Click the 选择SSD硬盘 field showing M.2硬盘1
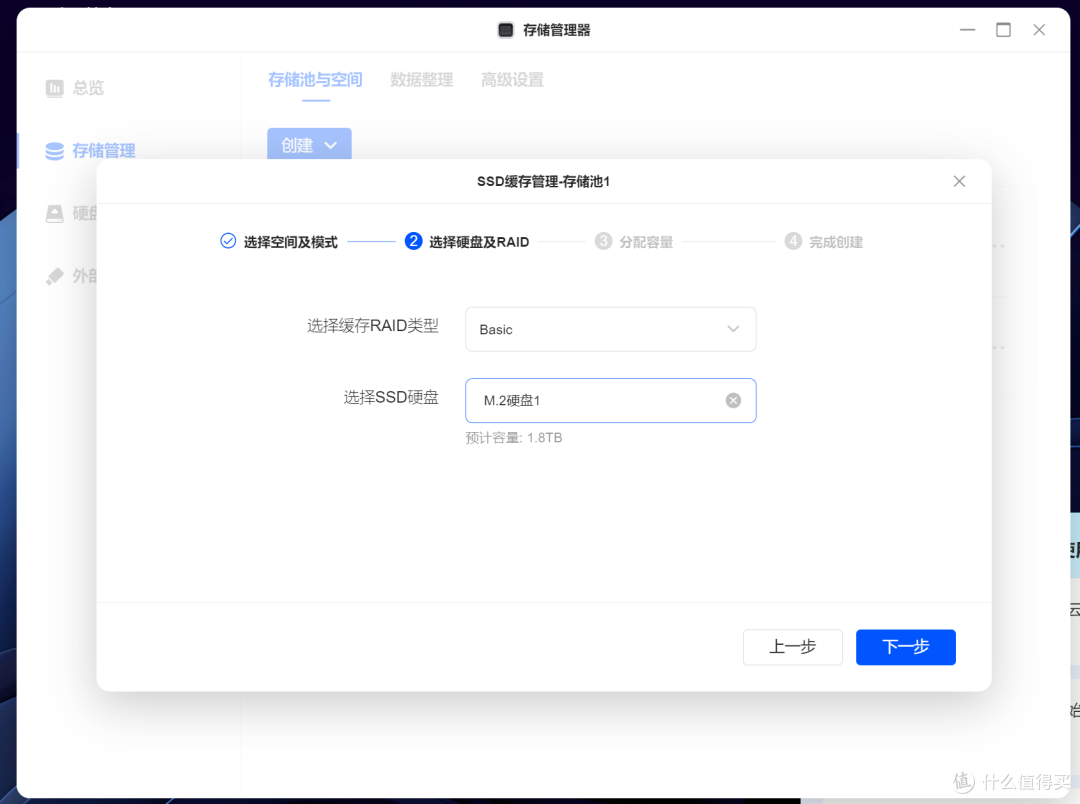 click(x=610, y=400)
